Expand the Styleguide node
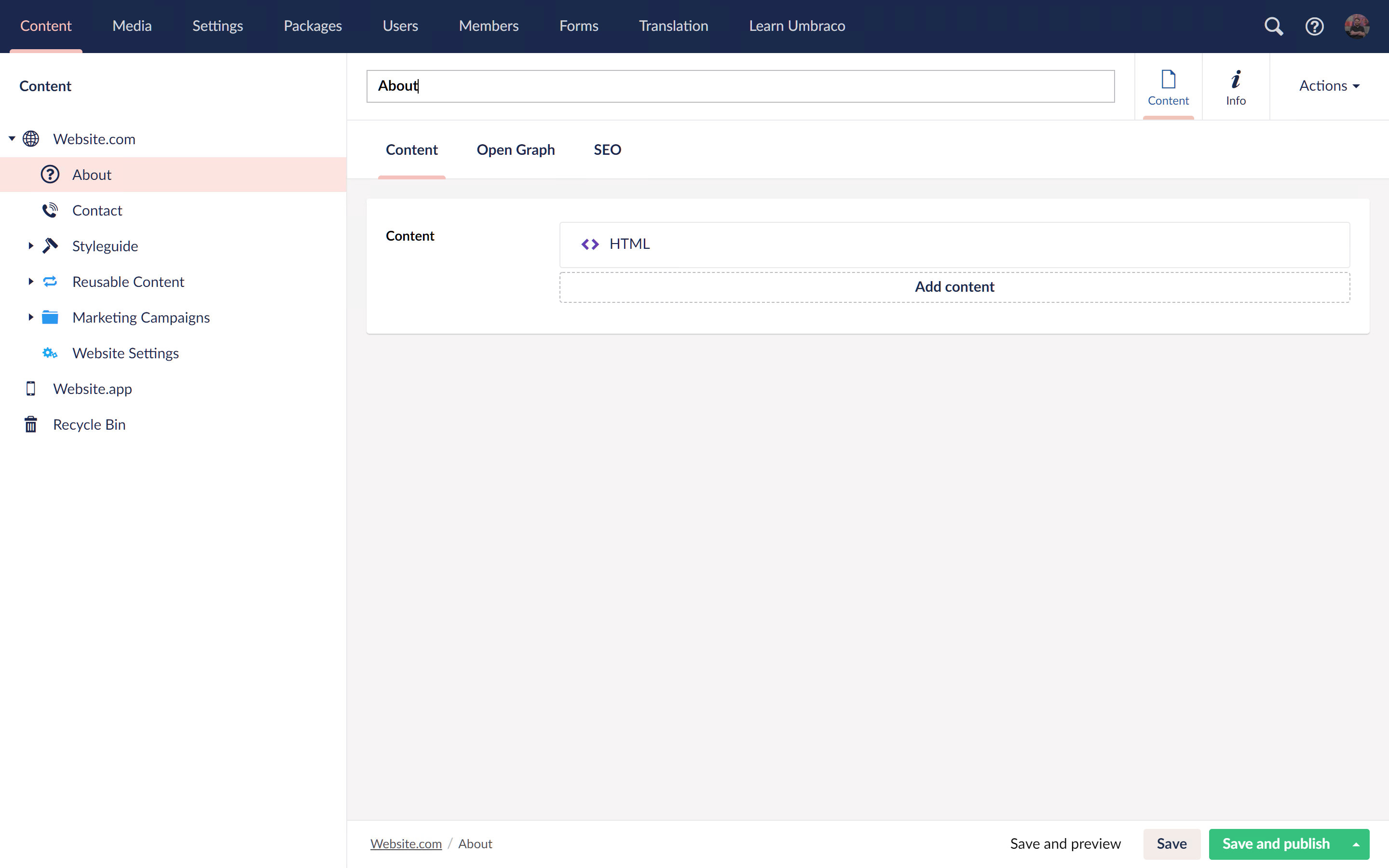Viewport: 1389px width, 868px height. click(x=31, y=246)
